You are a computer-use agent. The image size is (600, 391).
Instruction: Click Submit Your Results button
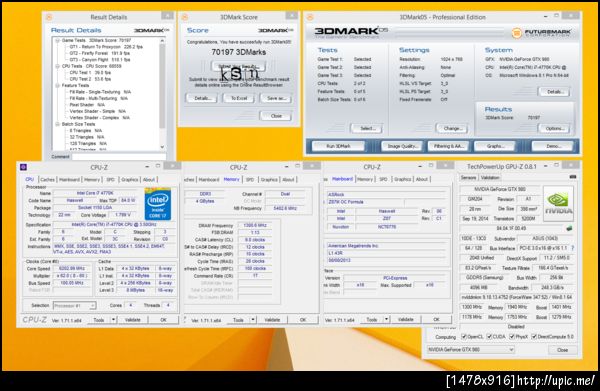[238, 67]
